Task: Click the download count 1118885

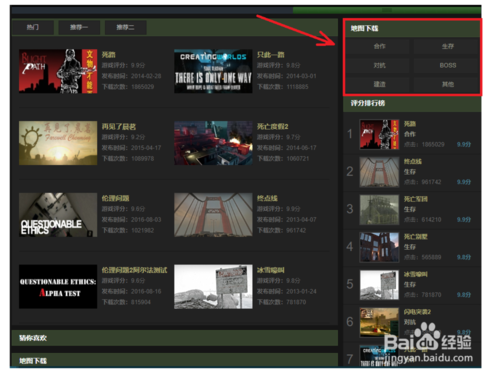Action: pyautogui.click(x=297, y=87)
